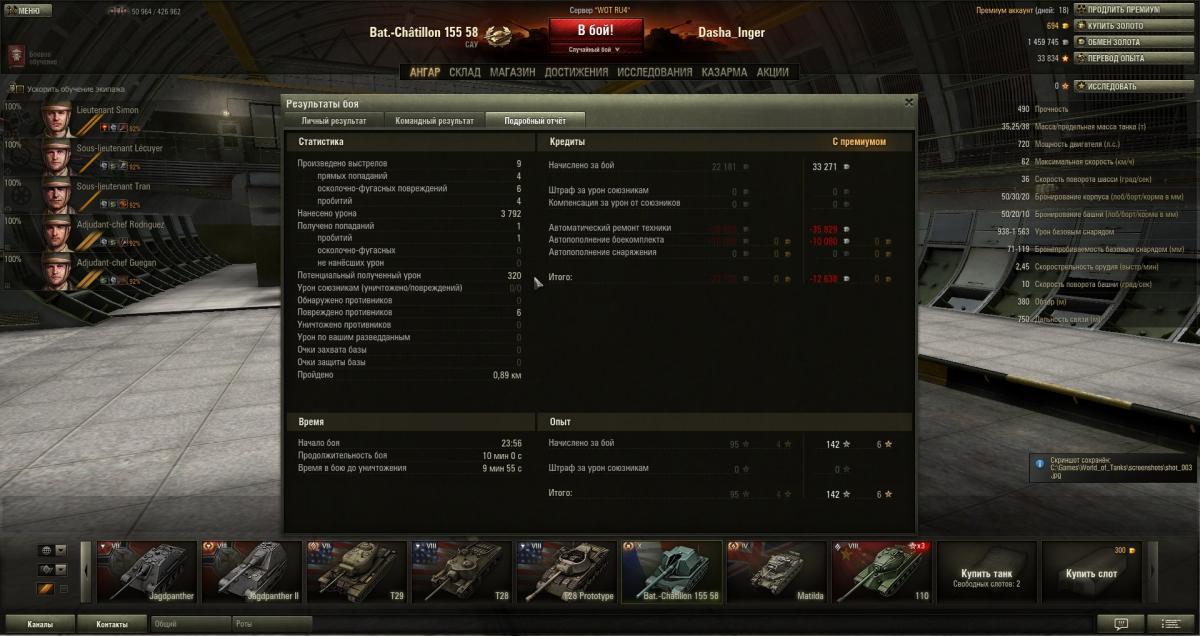
Task: Select the T28 Prototype tank icon
Action: 565,572
